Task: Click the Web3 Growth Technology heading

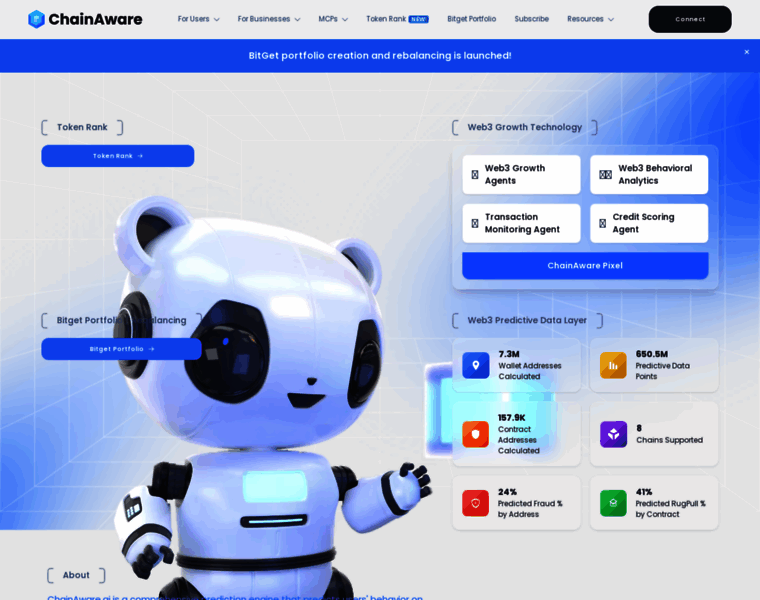Action: tap(524, 127)
